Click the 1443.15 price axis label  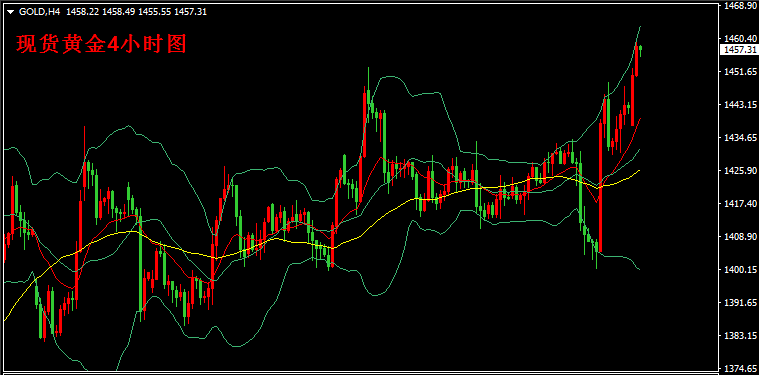point(740,105)
